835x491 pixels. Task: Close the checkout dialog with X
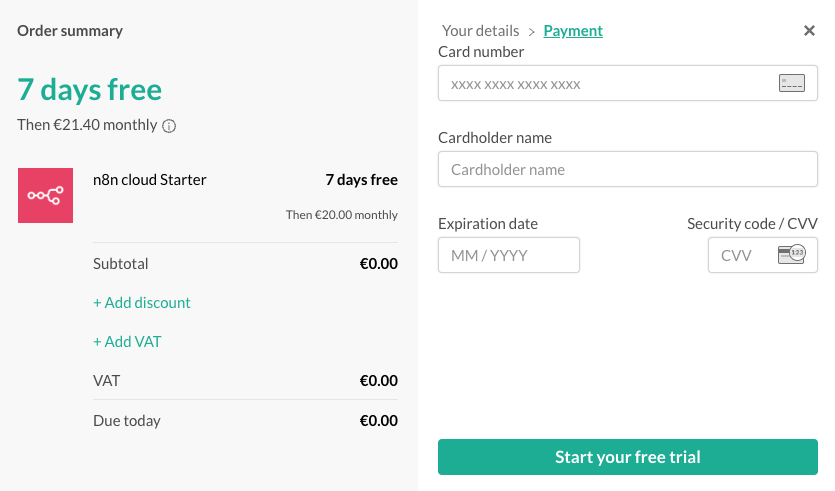810,31
